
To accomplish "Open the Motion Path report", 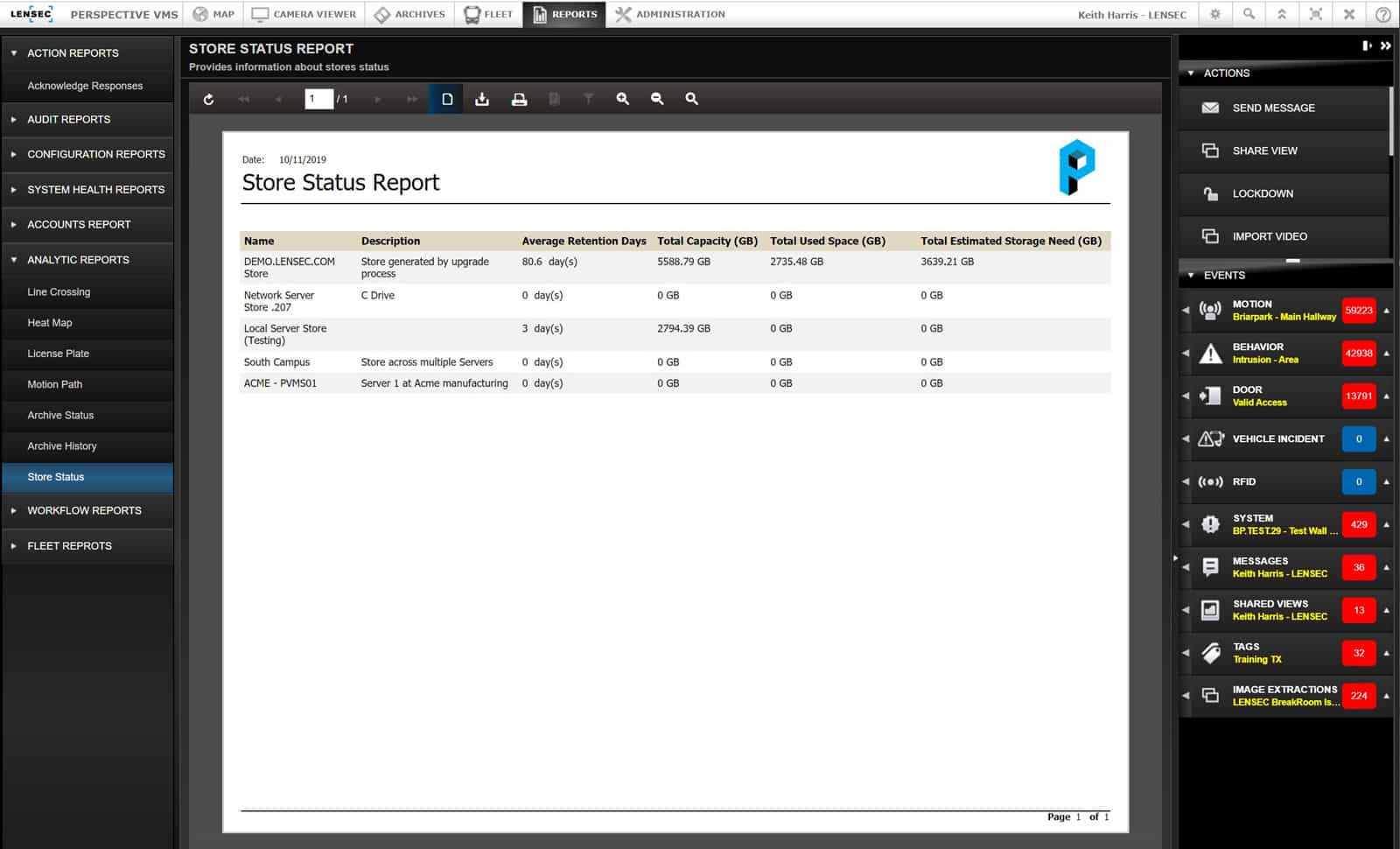I will click(x=54, y=384).
